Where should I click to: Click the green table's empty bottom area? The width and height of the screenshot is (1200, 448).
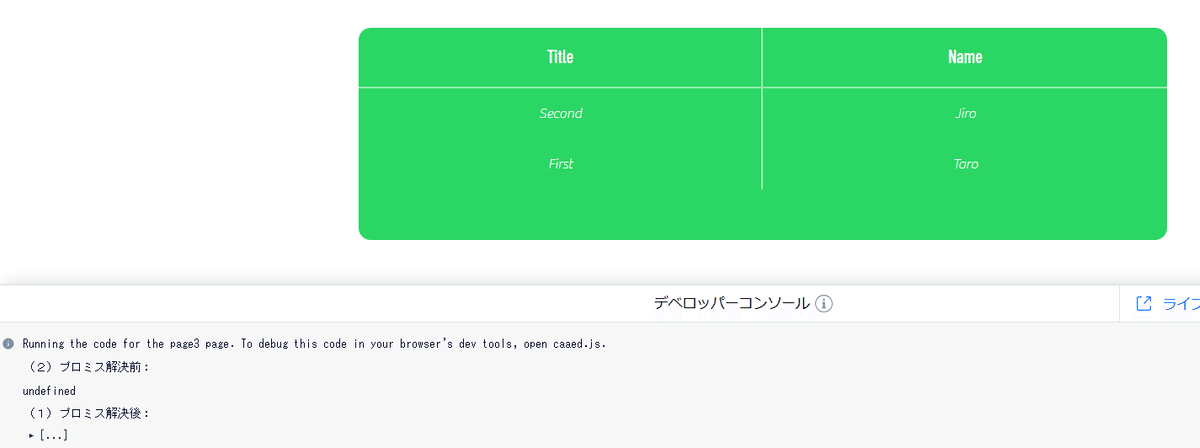(762, 214)
